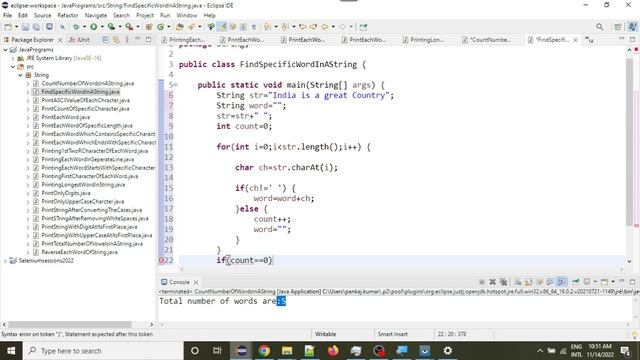The width and height of the screenshot is (640, 360).
Task: Open the hidden editor tabs list
Action: point(589,40)
